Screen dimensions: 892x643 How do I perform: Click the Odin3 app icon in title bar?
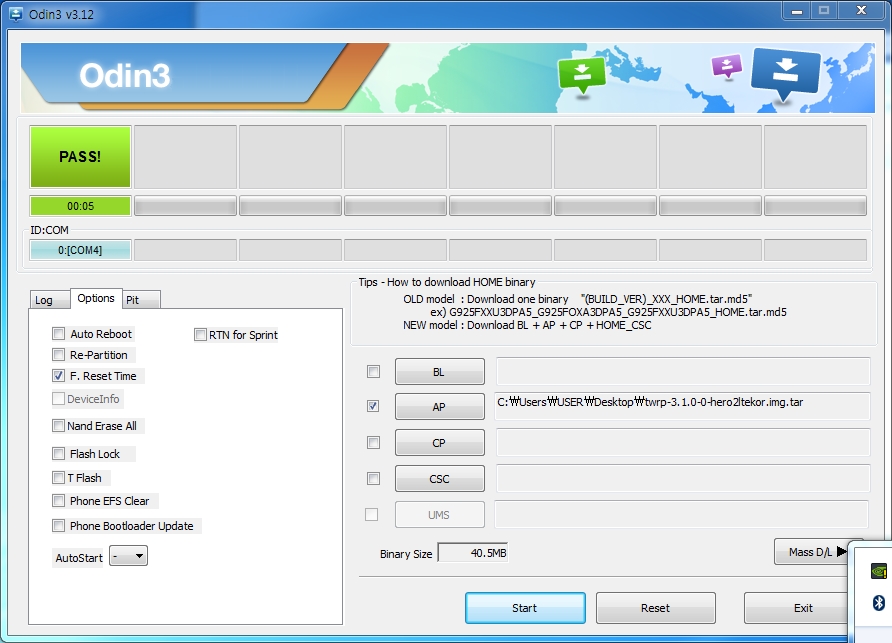16,14
